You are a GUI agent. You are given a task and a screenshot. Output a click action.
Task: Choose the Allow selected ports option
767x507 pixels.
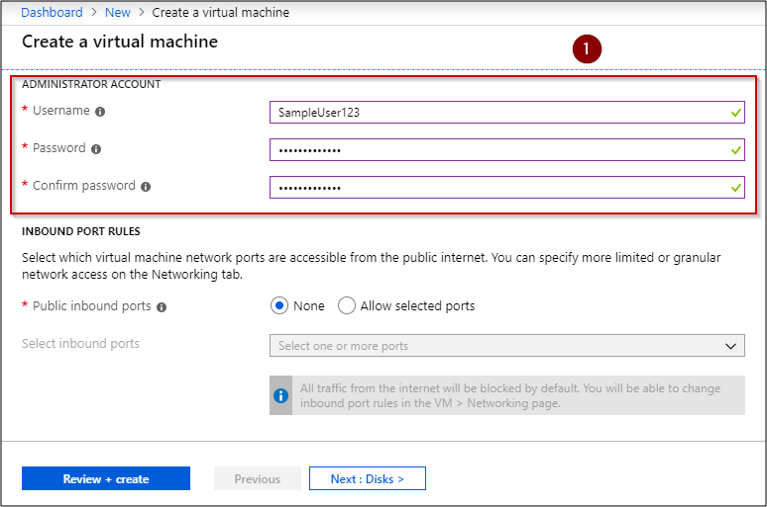(347, 306)
